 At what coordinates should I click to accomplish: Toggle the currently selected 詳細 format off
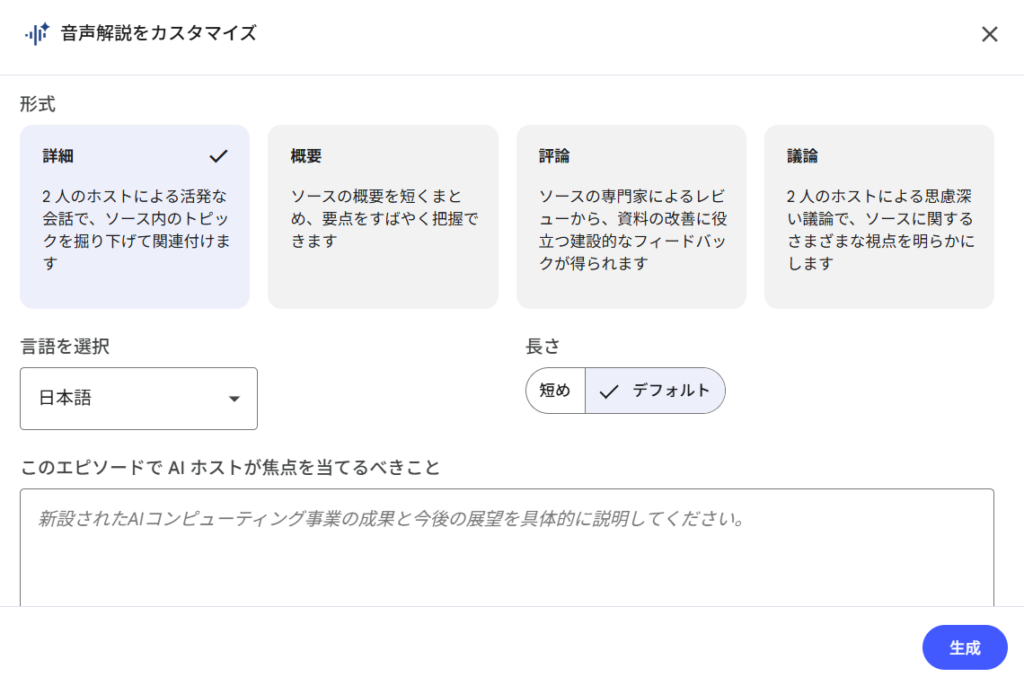pyautogui.click(x=134, y=216)
